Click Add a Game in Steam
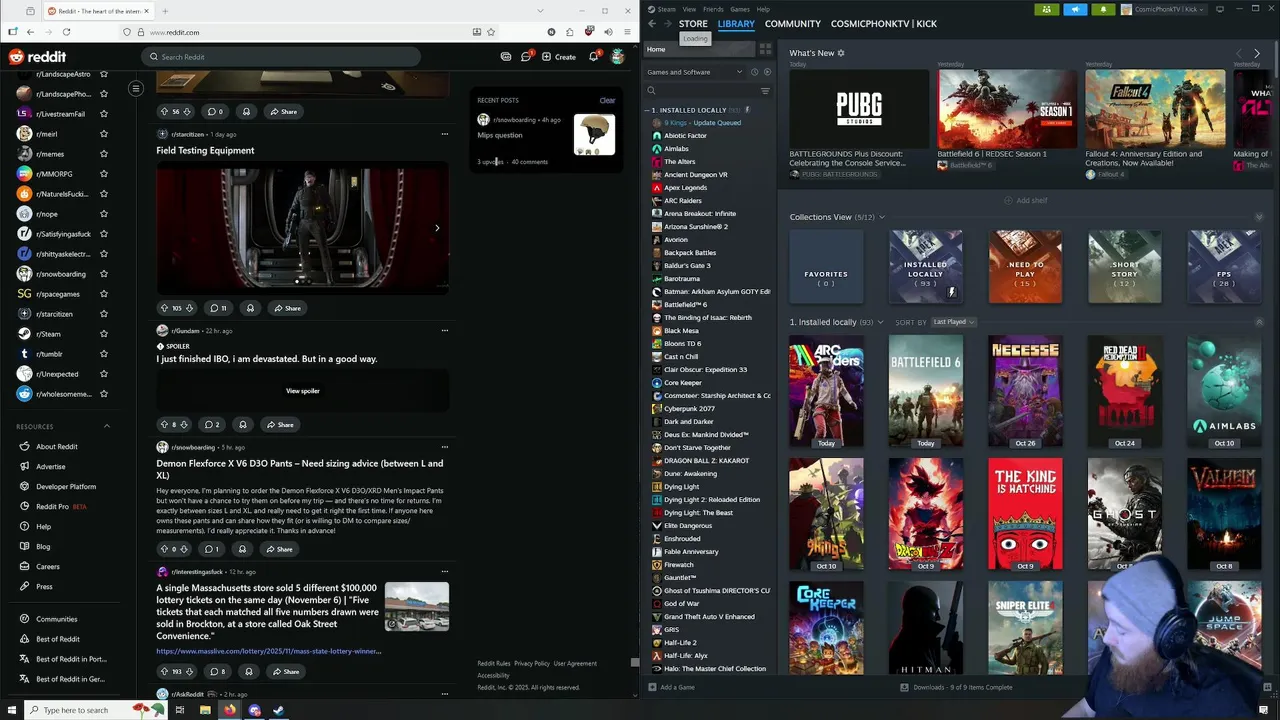Screen dimensions: 1280x720 click(x=671, y=687)
